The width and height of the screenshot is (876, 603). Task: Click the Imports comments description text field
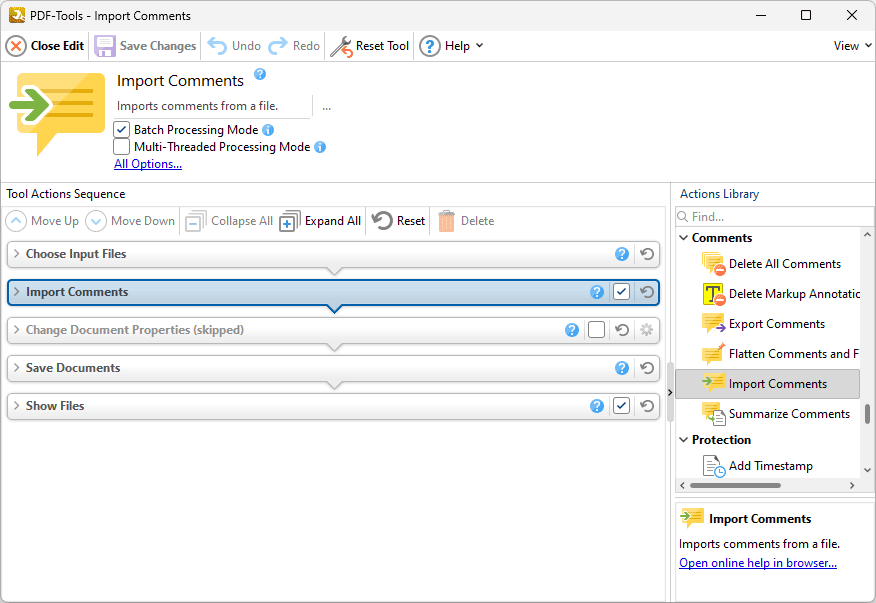pos(213,106)
